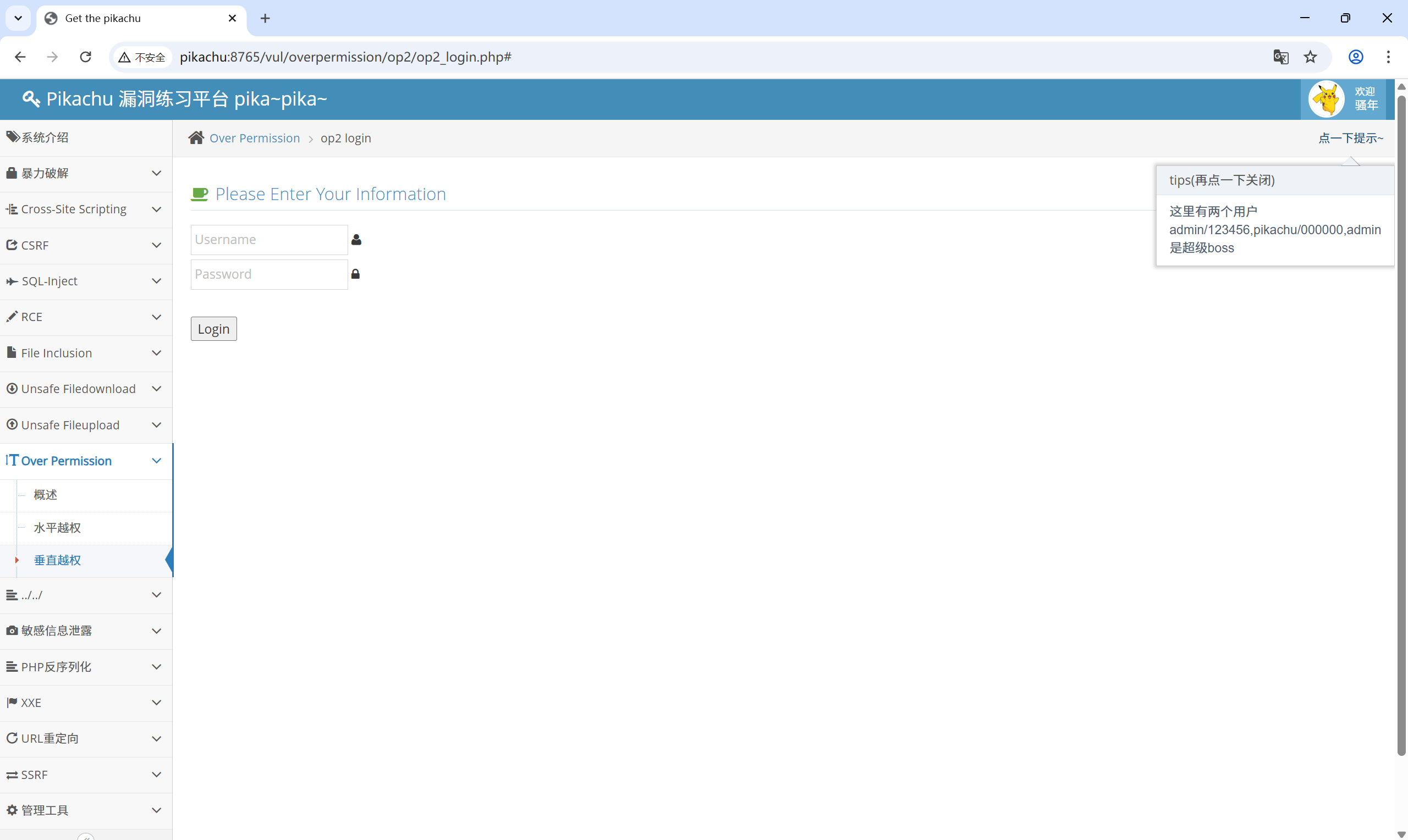Open the Chrome three-dot menu

[x=1388, y=57]
